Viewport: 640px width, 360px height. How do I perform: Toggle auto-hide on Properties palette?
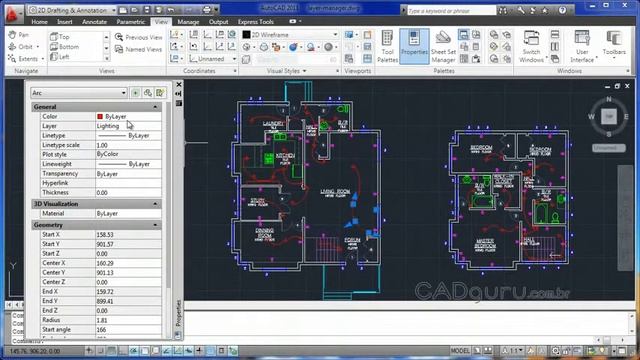coord(178,94)
